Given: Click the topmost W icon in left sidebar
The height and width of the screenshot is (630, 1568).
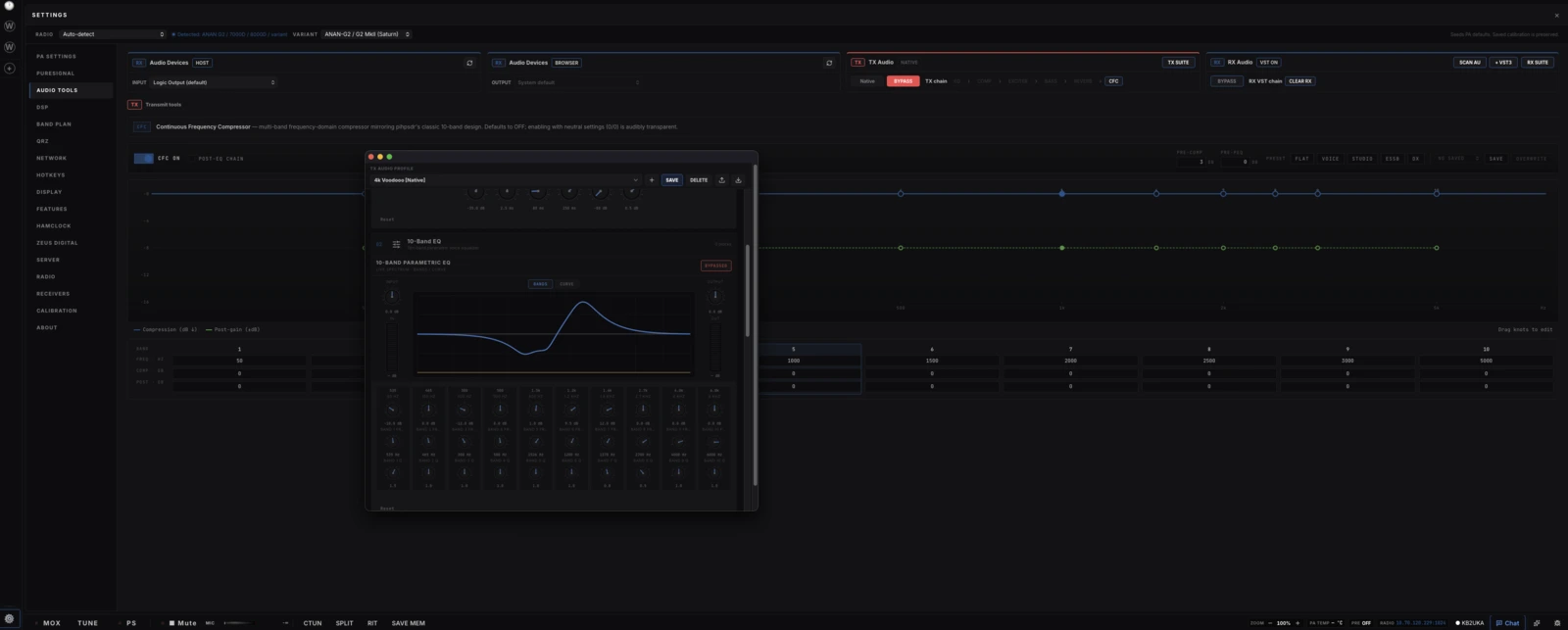Looking at the screenshot, I should pos(10,26).
